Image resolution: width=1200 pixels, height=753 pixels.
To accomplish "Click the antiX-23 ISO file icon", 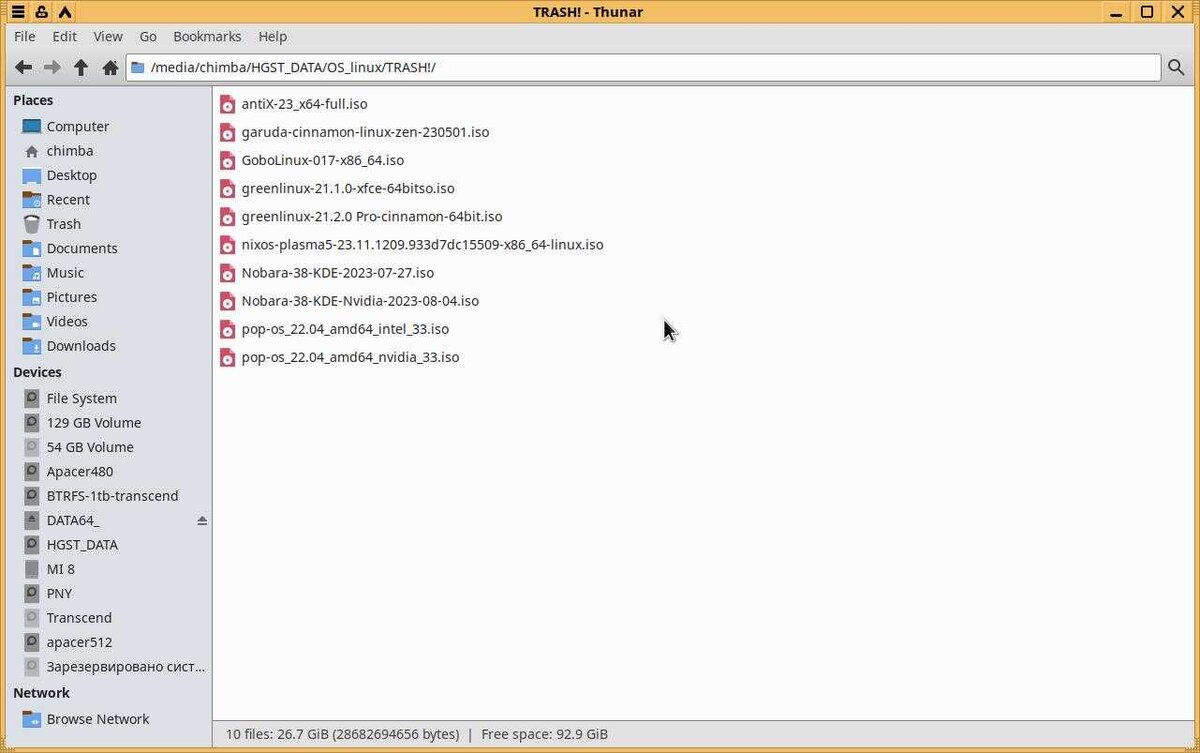I will point(227,104).
